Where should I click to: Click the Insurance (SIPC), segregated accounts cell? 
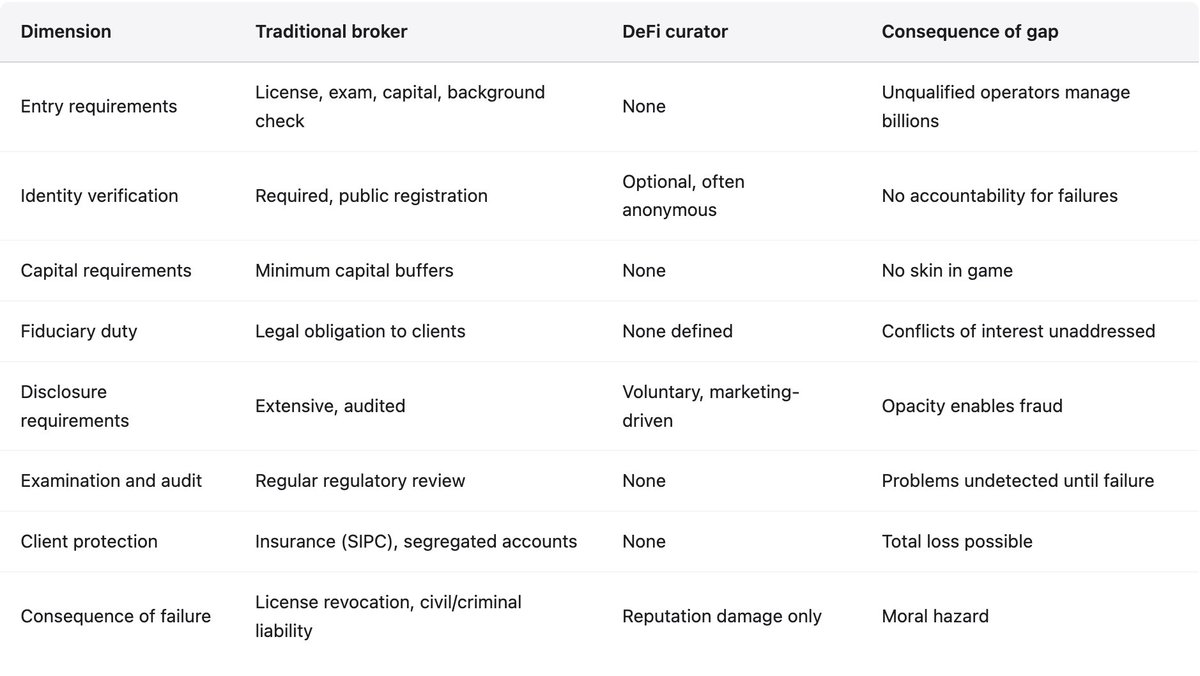click(416, 541)
